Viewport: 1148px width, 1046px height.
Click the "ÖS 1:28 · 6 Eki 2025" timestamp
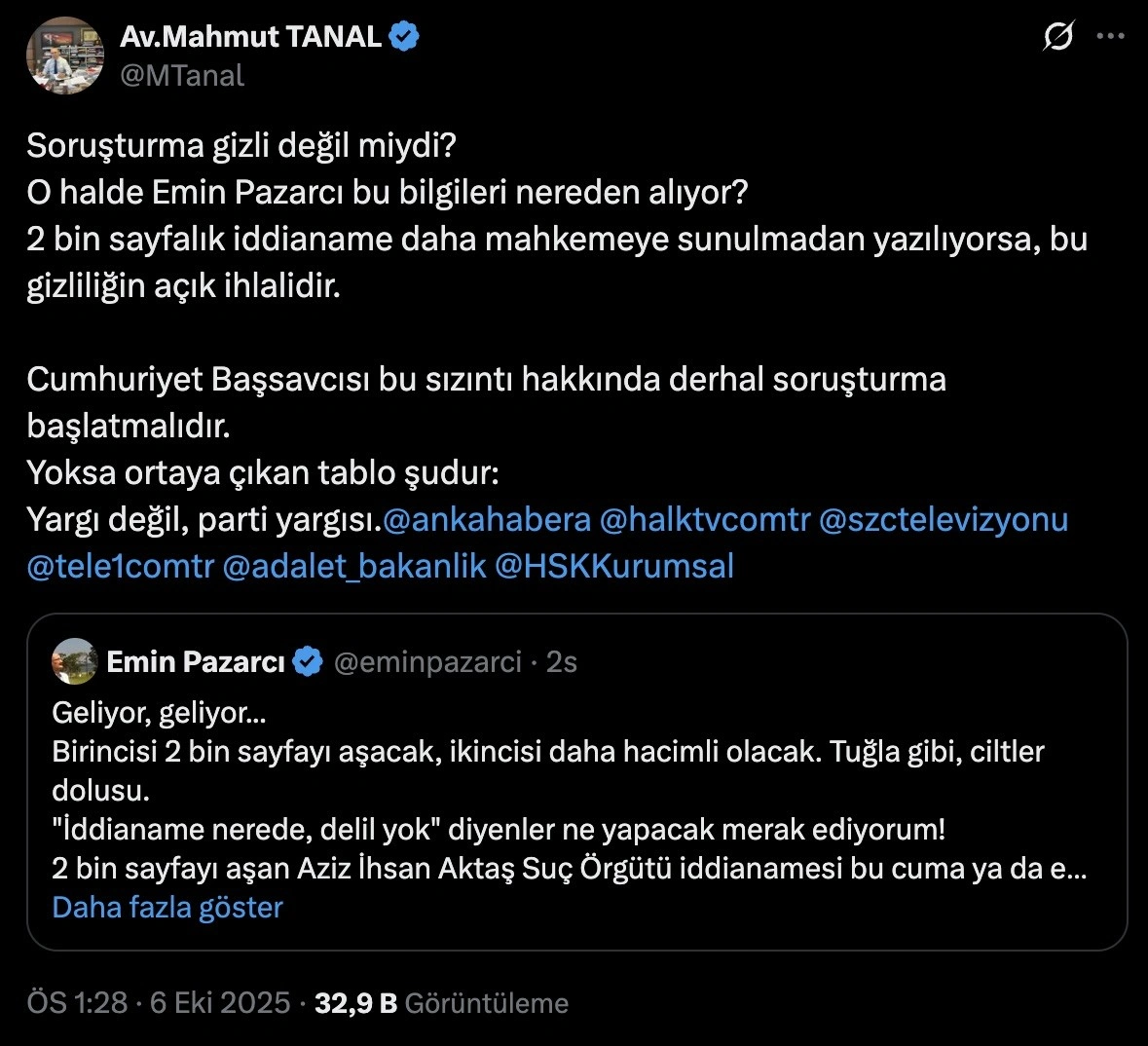click(x=159, y=1003)
